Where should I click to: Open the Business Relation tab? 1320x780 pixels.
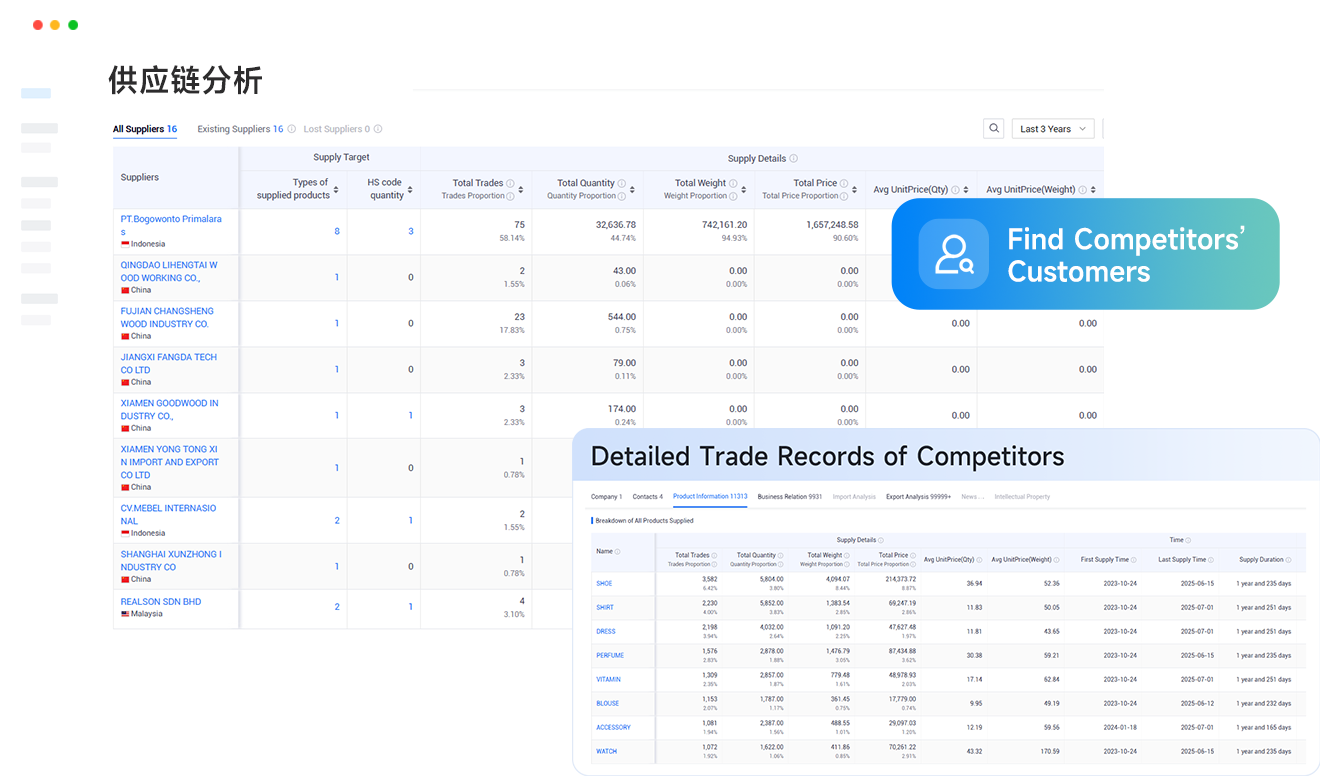point(789,497)
